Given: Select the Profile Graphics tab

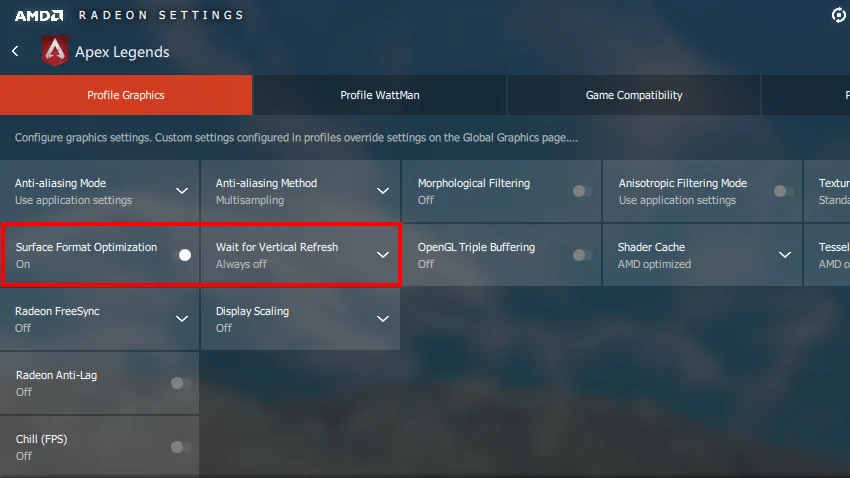Looking at the screenshot, I should (126, 95).
